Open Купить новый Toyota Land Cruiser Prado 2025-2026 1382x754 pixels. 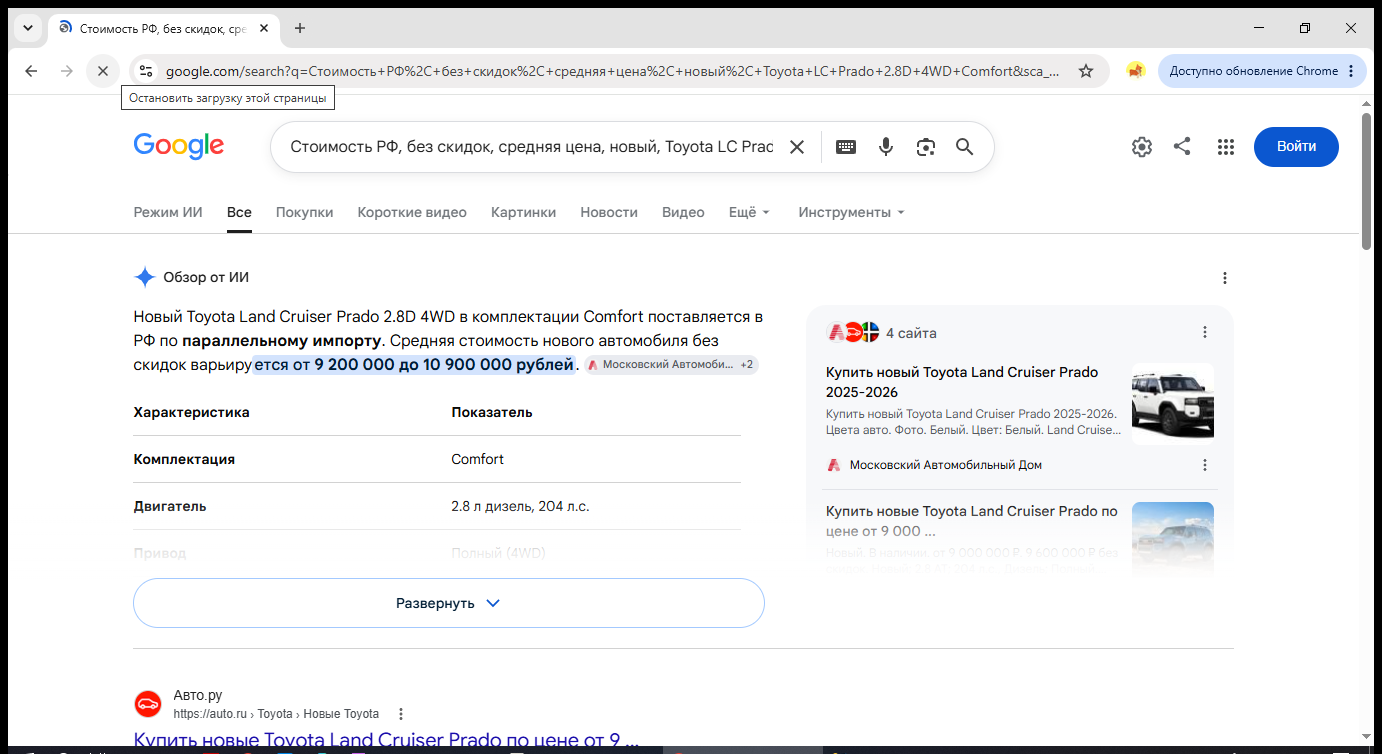962,382
